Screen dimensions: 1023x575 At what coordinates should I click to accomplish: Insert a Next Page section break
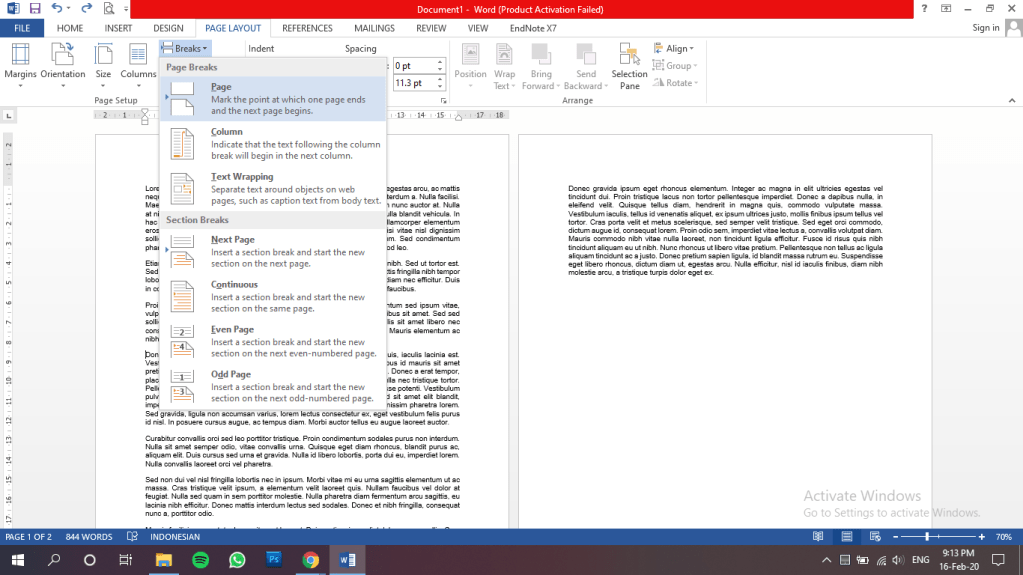pos(272,252)
